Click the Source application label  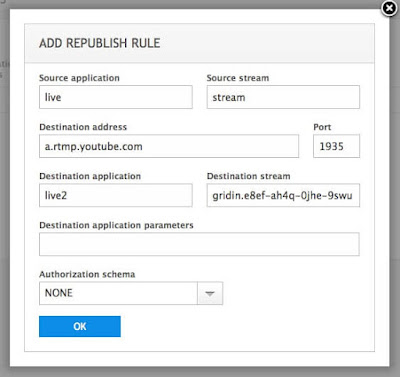79,78
